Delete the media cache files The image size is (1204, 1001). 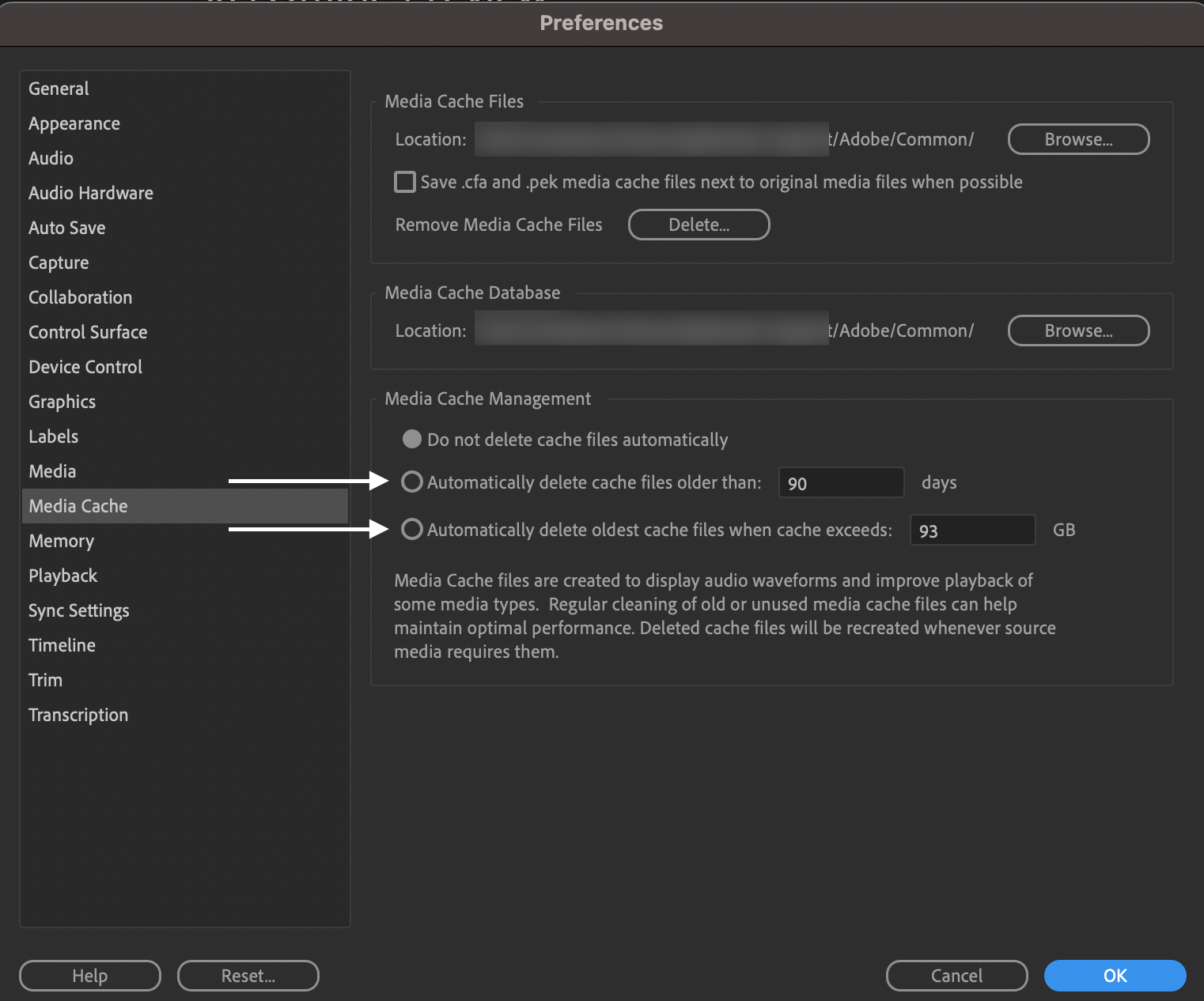tap(699, 225)
